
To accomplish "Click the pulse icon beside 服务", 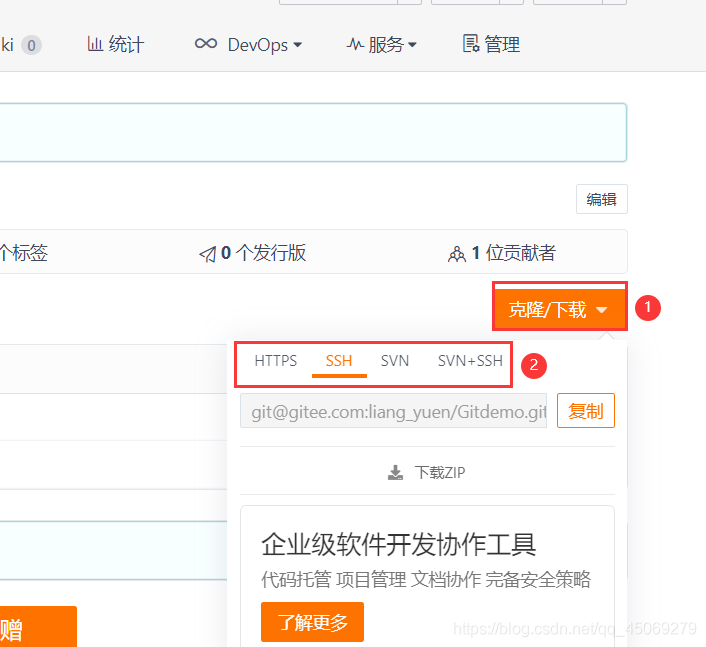I will (355, 44).
